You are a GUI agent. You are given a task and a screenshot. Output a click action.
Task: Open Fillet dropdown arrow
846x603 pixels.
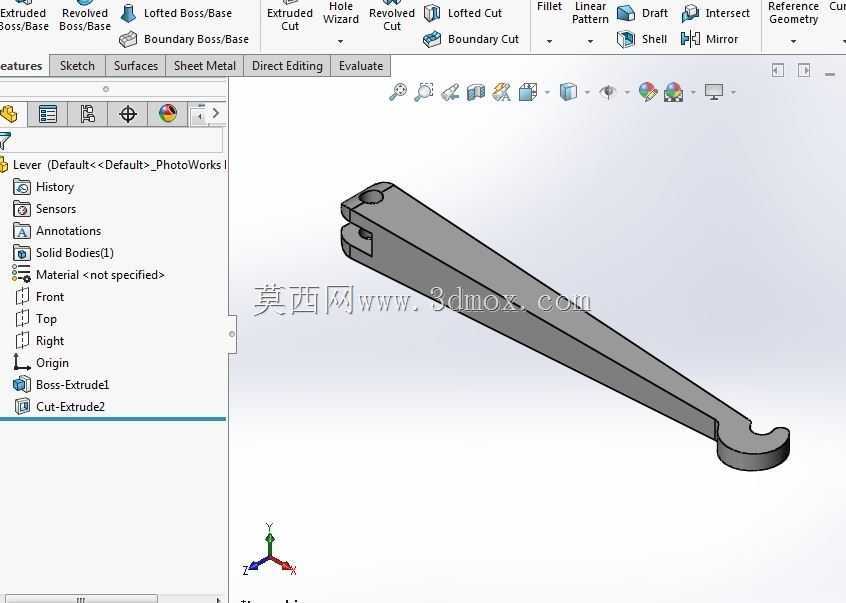click(x=549, y=41)
